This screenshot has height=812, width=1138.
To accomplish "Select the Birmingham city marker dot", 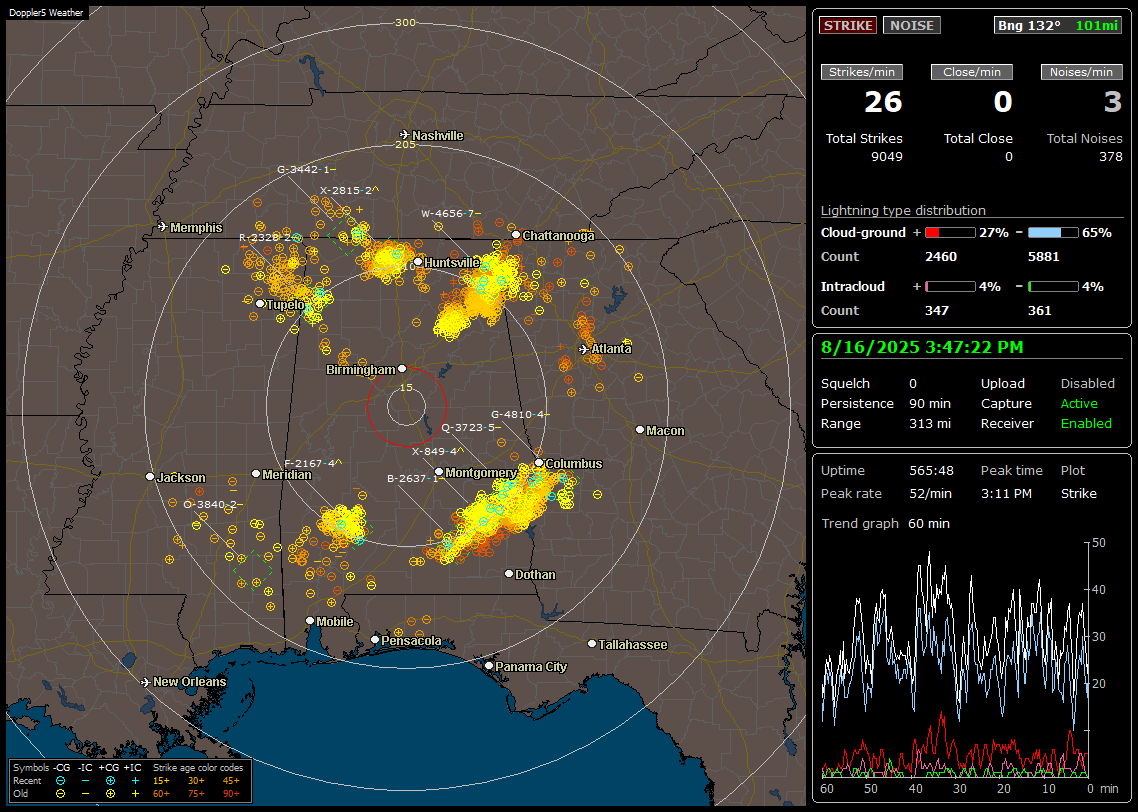I will pyautogui.click(x=402, y=369).
